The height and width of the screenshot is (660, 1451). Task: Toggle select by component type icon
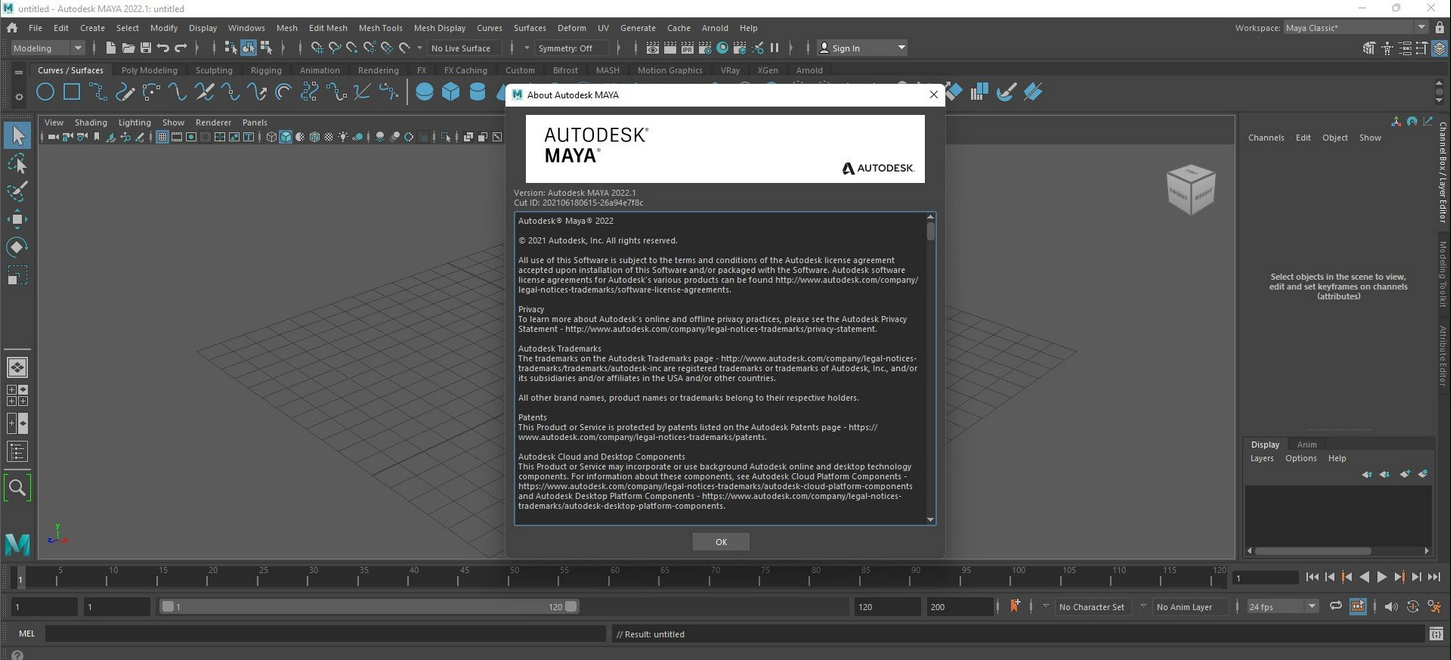(266, 48)
